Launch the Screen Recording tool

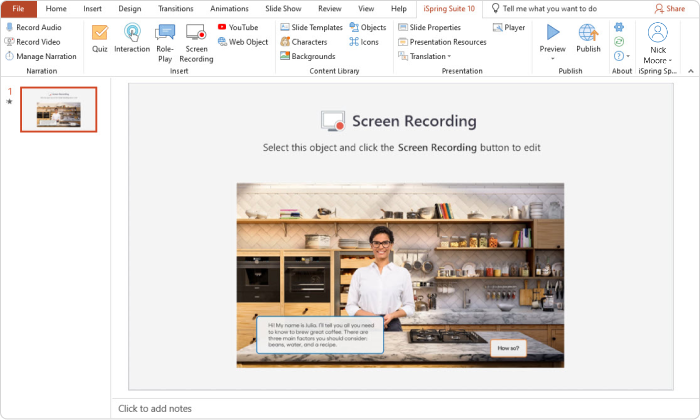point(196,43)
